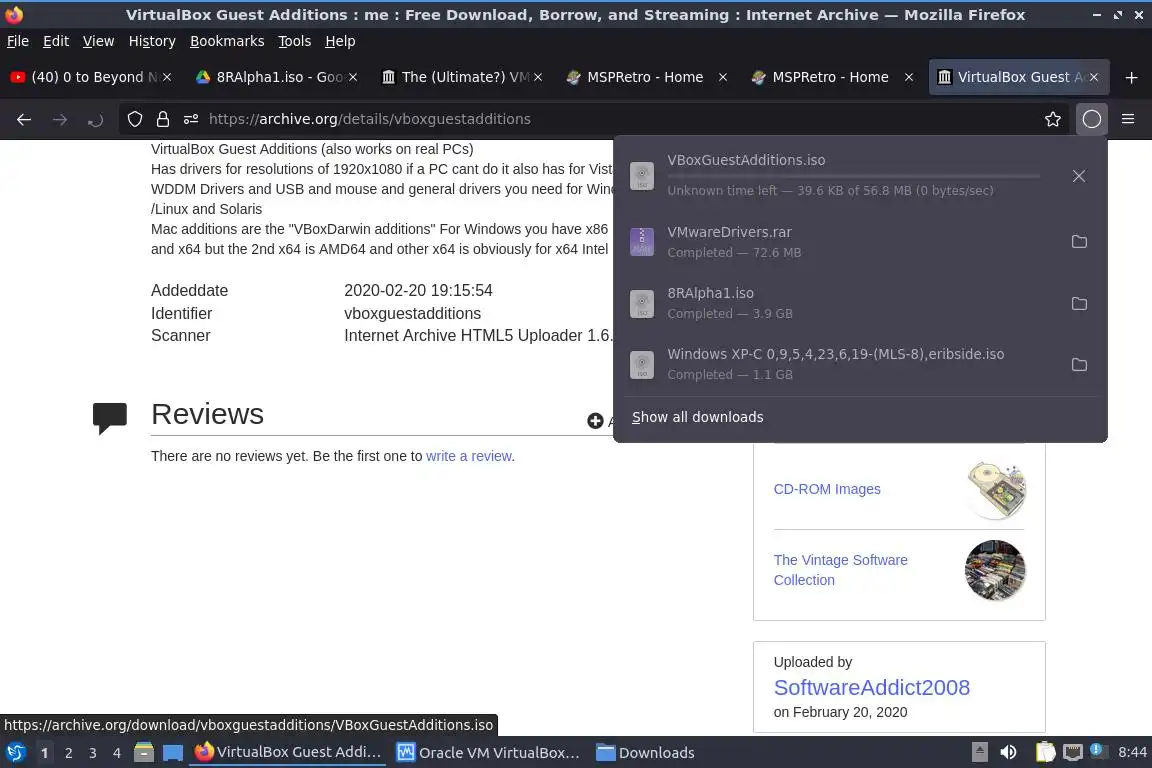Click the VBoxGuestAdditions.iso download progress bar
Screen dimensions: 1152x768
pos(853,176)
